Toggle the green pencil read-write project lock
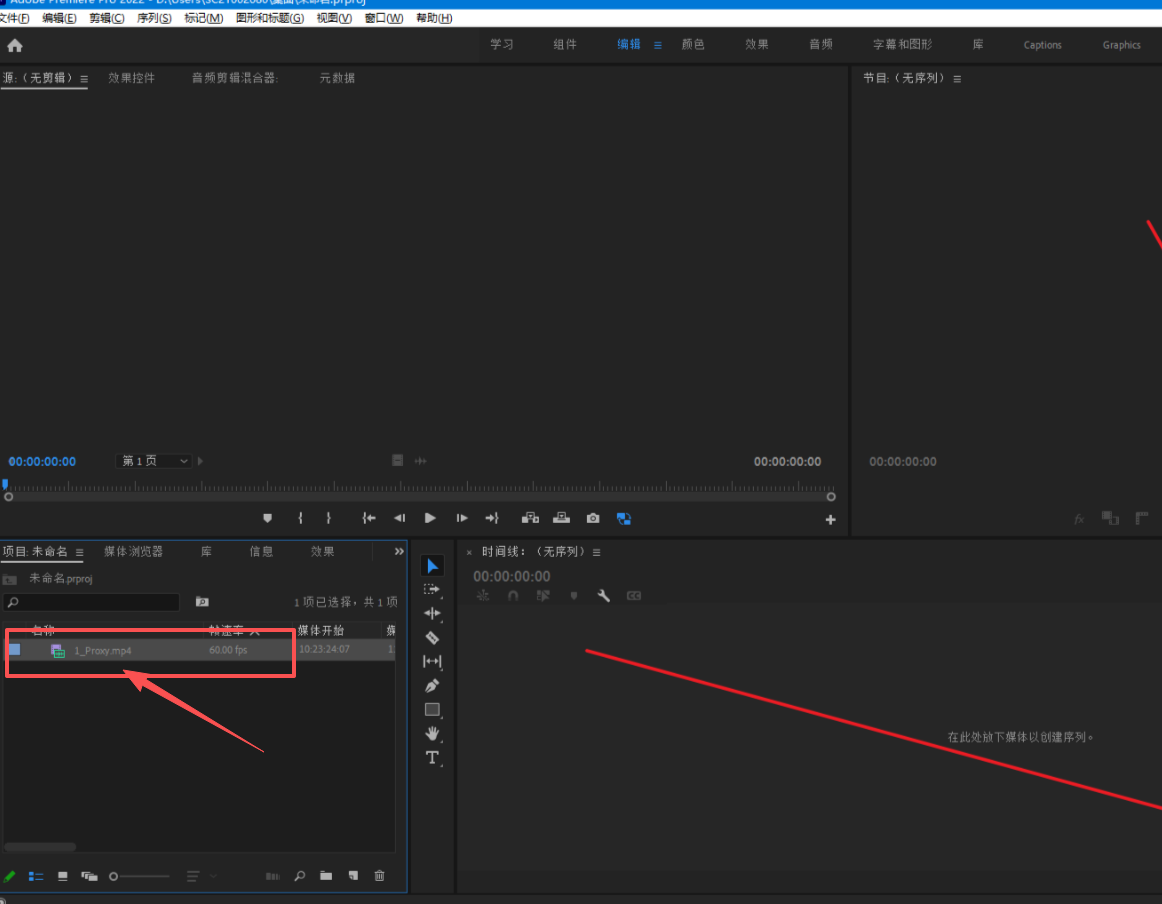The image size is (1162, 904). pos(10,876)
